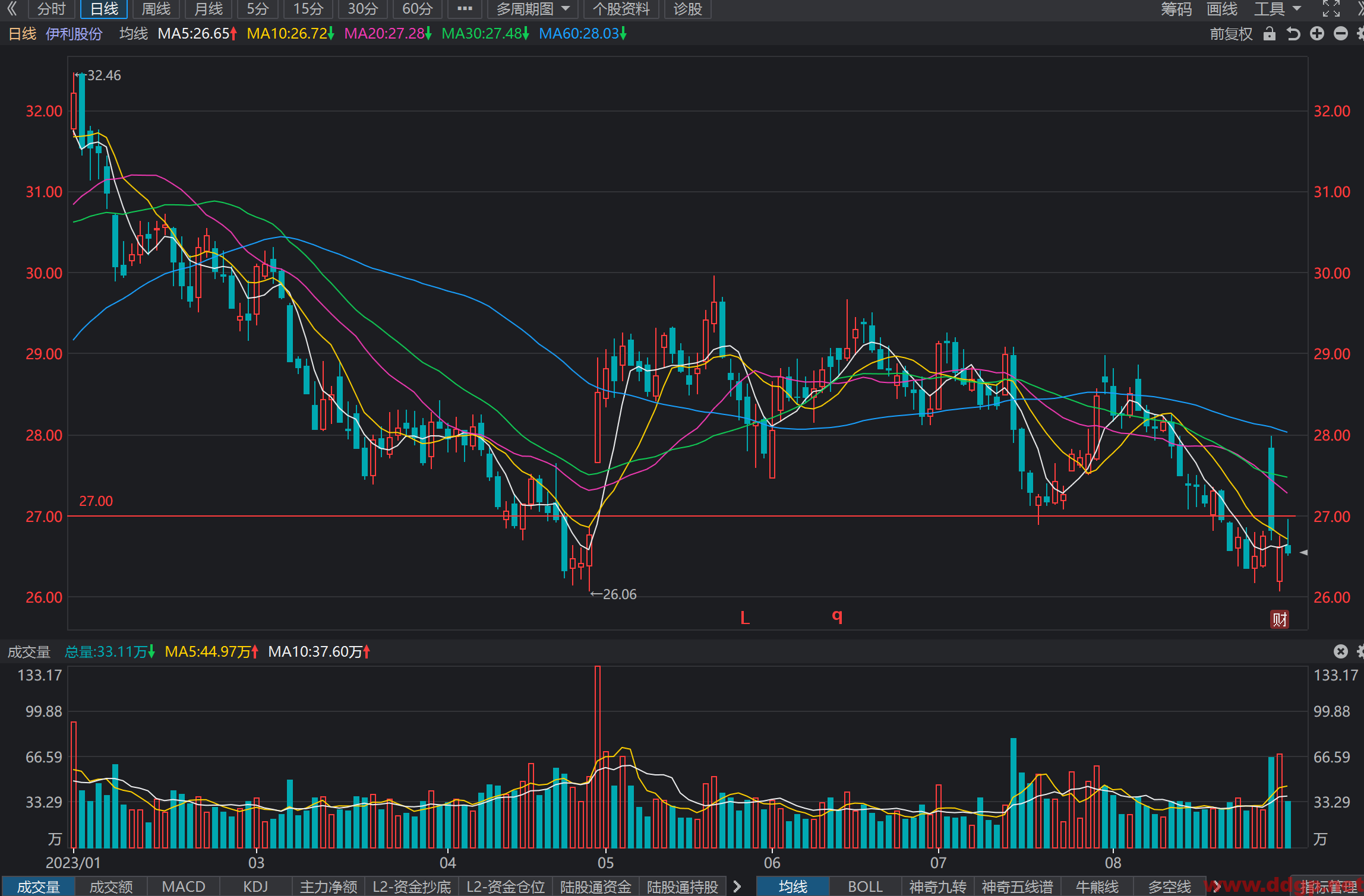Expand more periods with the ellipsis button

465,9
